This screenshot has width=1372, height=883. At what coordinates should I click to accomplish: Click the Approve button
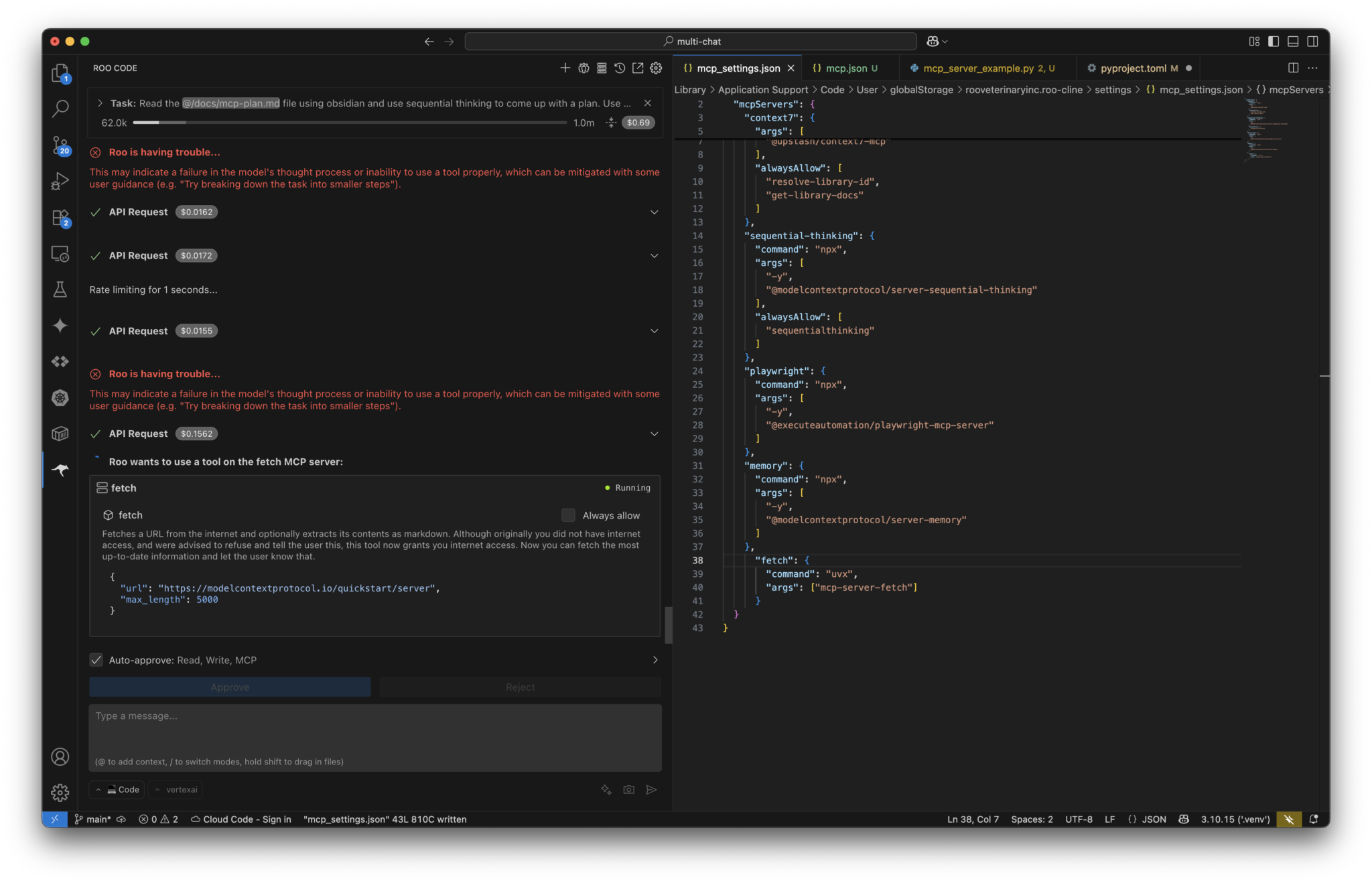click(230, 687)
